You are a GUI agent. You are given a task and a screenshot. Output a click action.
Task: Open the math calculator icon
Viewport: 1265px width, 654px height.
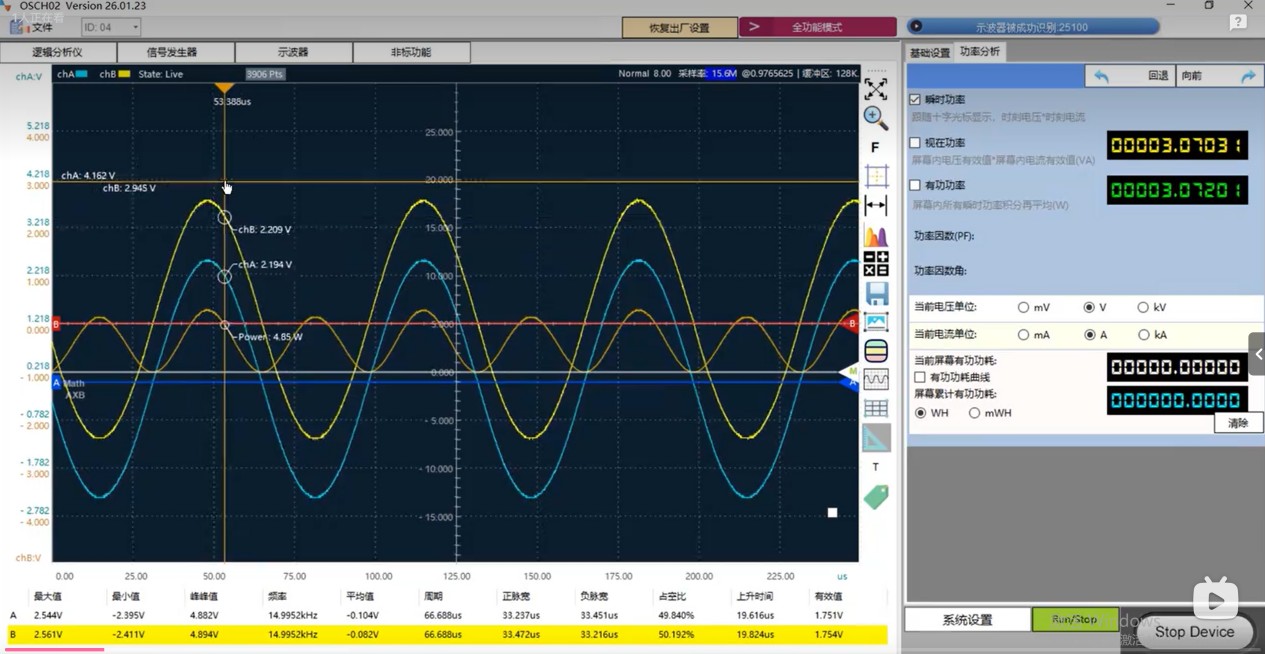(875, 264)
